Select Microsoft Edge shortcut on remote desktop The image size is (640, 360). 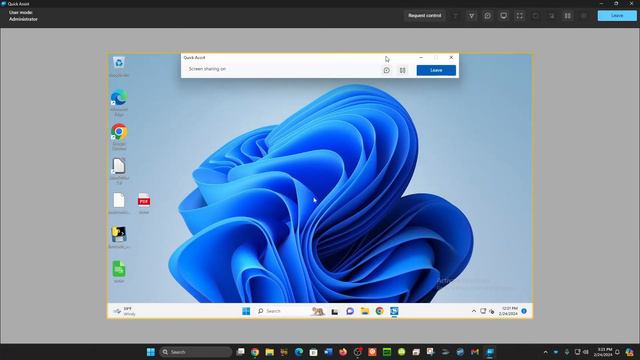point(119,102)
